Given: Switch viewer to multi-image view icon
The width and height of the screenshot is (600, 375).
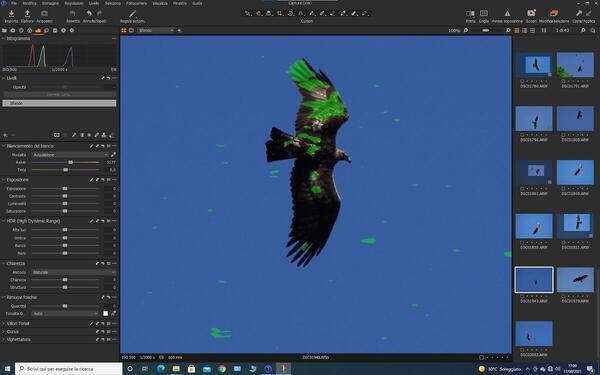Looking at the screenshot, I should [x=124, y=30].
